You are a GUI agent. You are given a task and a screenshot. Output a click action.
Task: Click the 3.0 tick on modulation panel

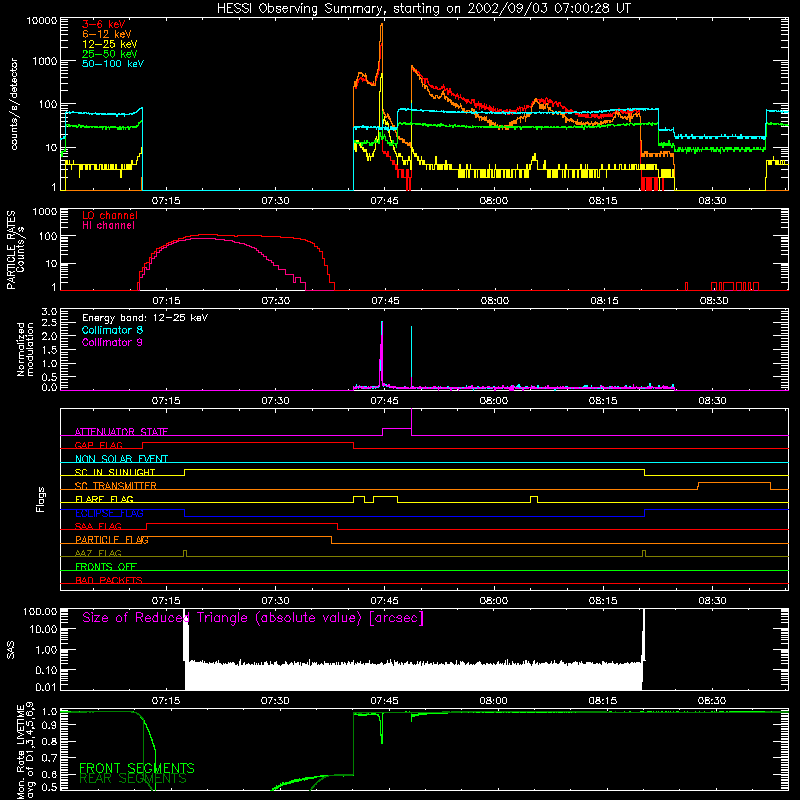click(x=49, y=311)
